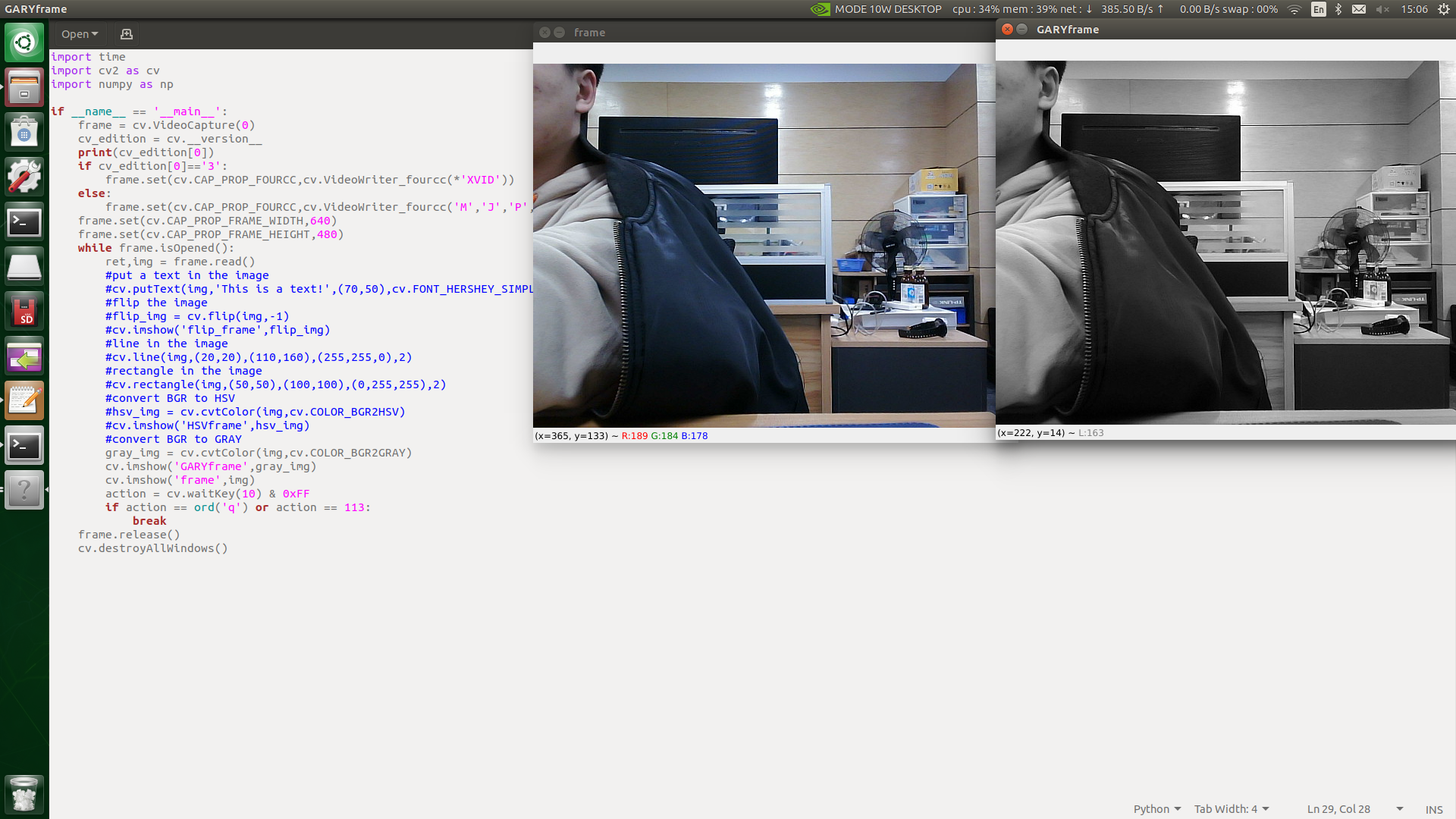Open the mail messaging menu in panel
The height and width of the screenshot is (819, 1456).
tap(1359, 9)
